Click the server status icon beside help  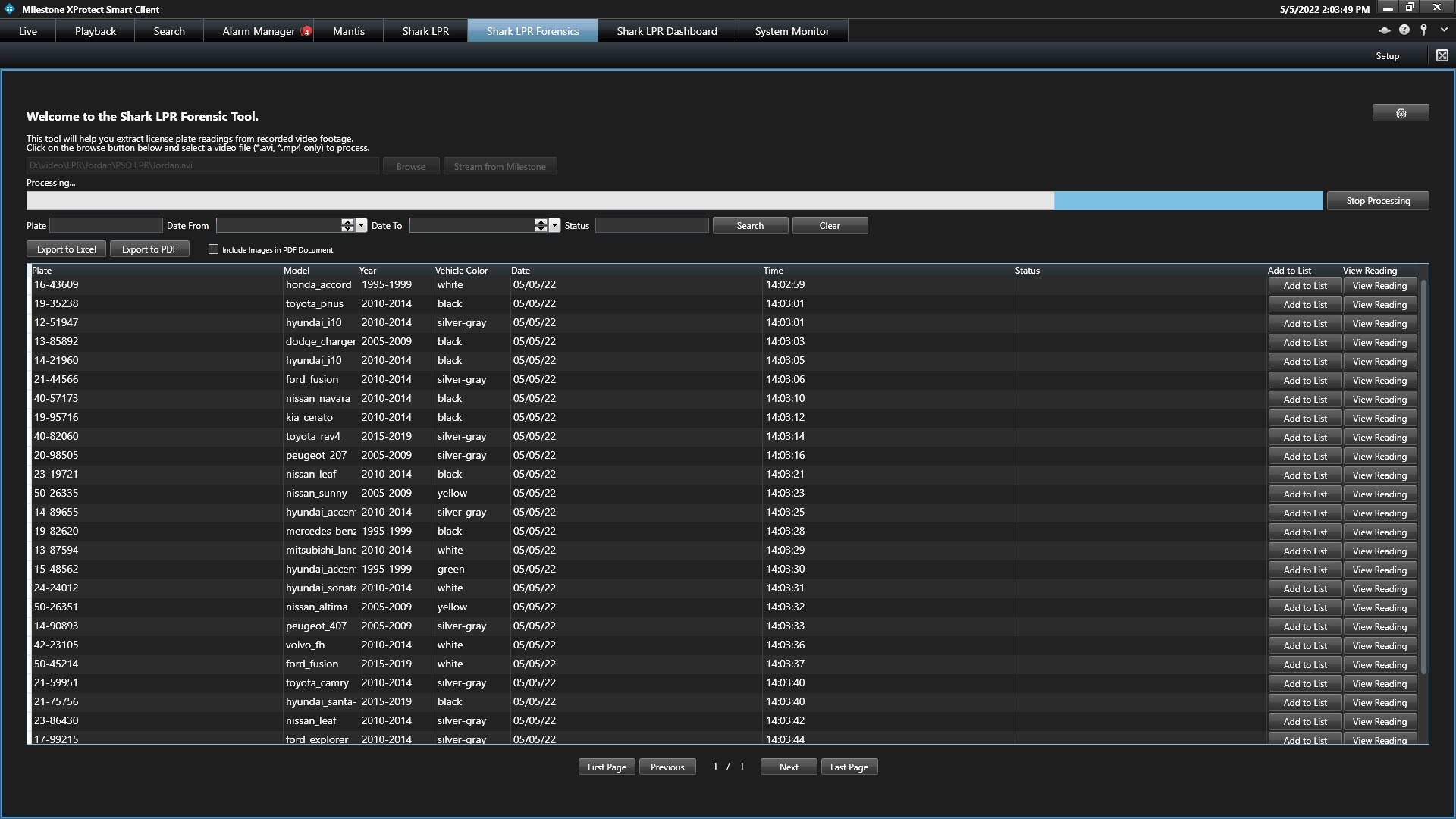pos(1384,30)
